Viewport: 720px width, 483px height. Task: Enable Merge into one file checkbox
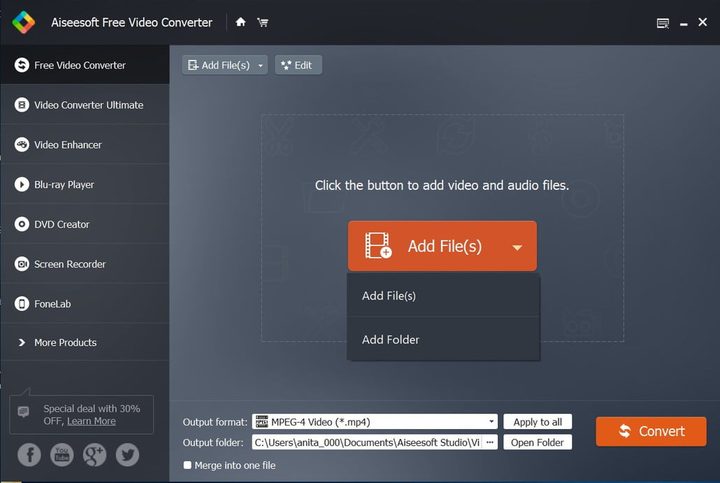click(187, 465)
